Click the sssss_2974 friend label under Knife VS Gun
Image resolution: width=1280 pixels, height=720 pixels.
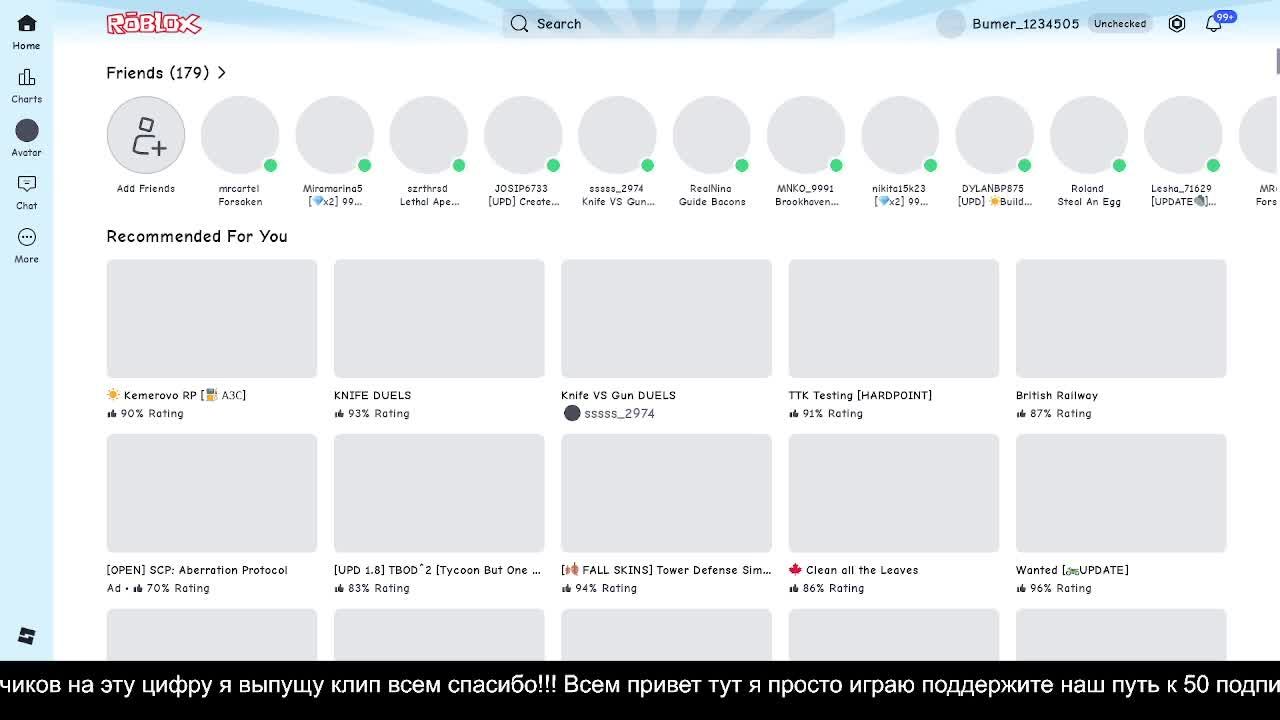click(x=609, y=413)
